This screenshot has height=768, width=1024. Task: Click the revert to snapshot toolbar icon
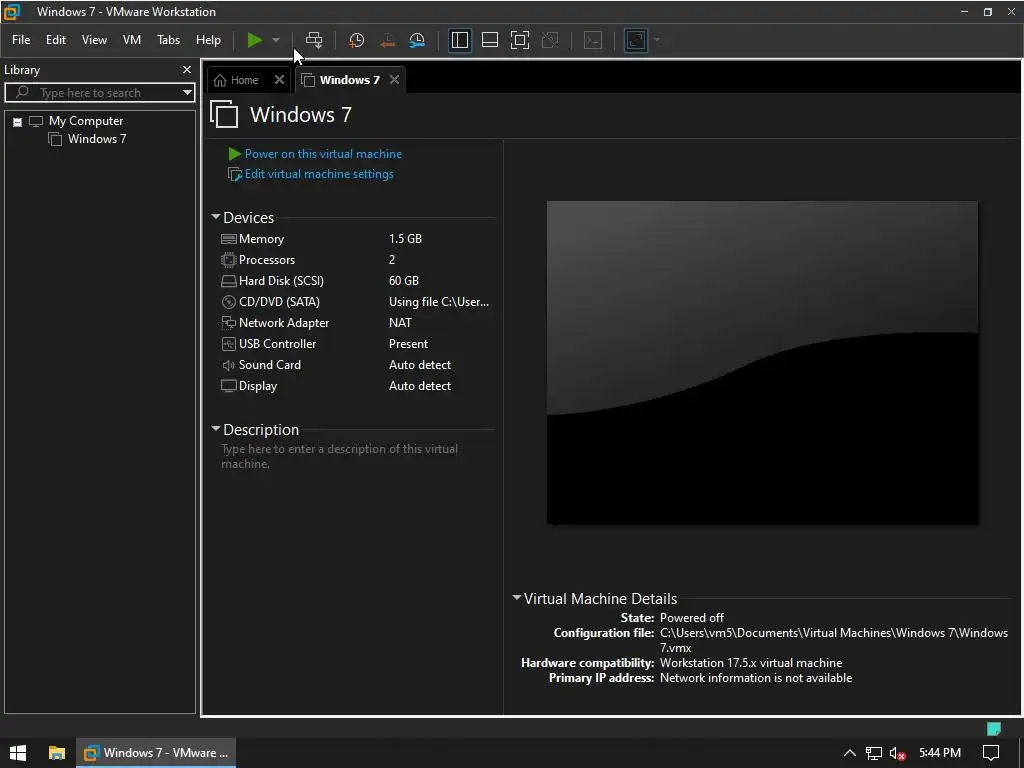pyautogui.click(x=387, y=40)
